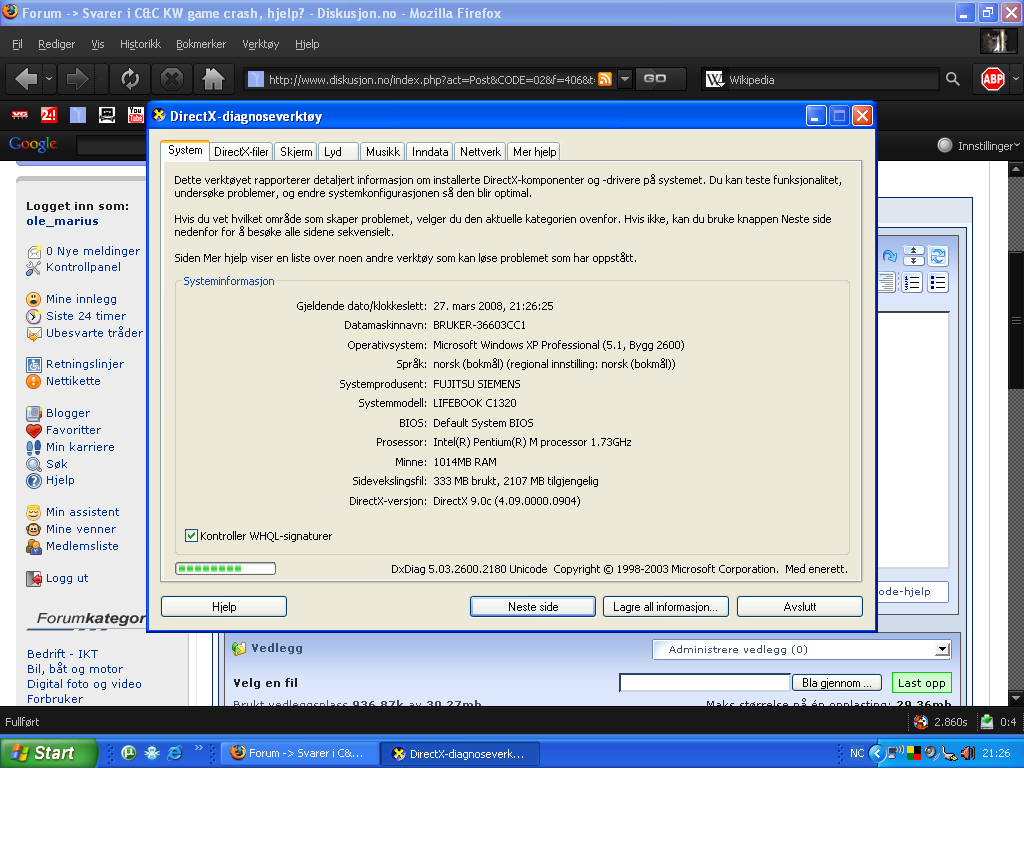1024x849 pixels.
Task: Switch to the Nettverk tab
Action: 480,152
